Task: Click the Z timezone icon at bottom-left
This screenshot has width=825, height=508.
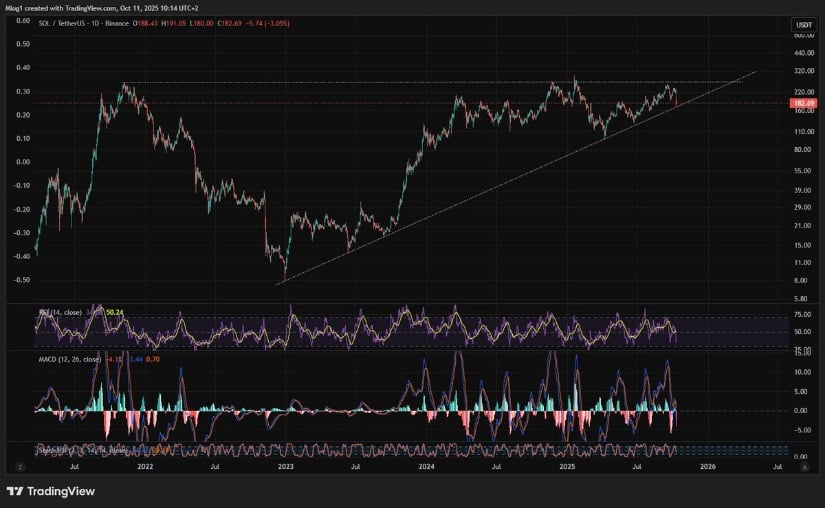Action: click(18, 466)
